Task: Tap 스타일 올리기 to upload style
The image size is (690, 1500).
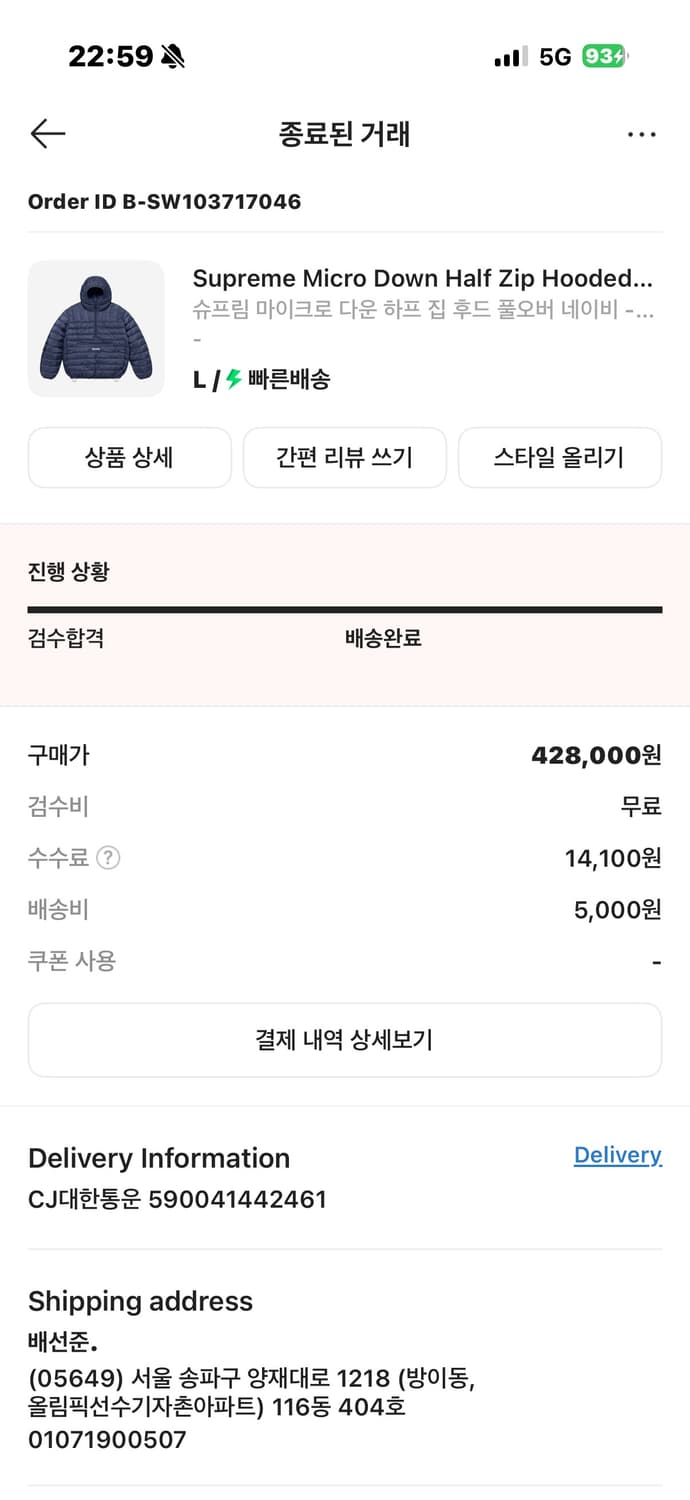Action: [560, 457]
